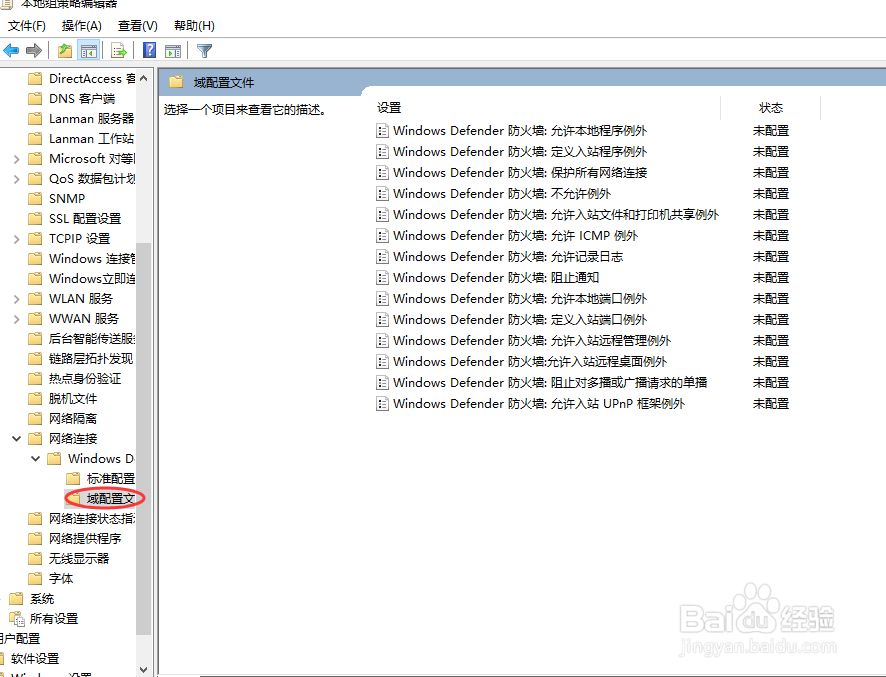Screen dimensions: 886x677
Task: Select the DirectAccess folder in tree
Action: pos(81,79)
